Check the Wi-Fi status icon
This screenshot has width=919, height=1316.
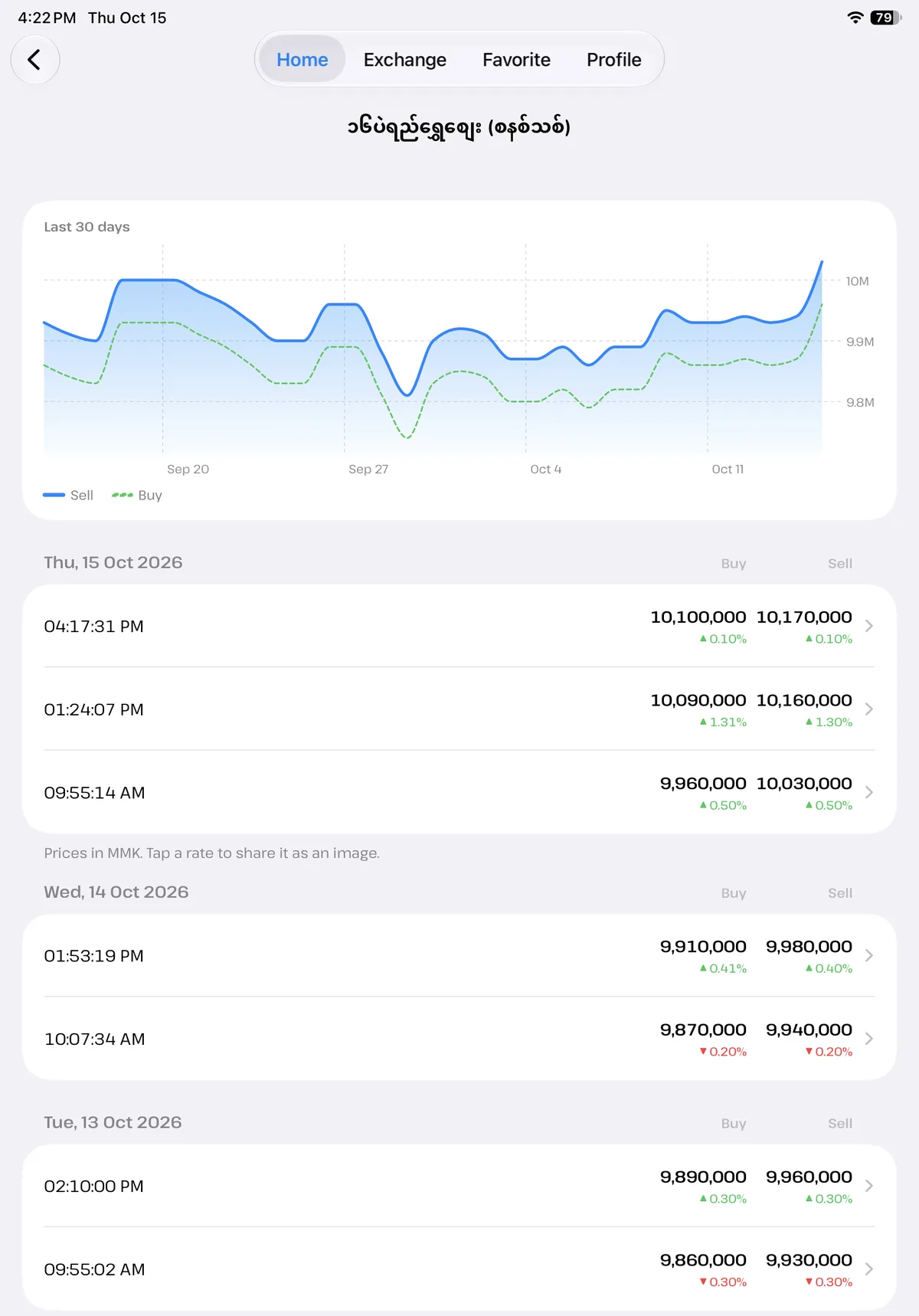(855, 18)
